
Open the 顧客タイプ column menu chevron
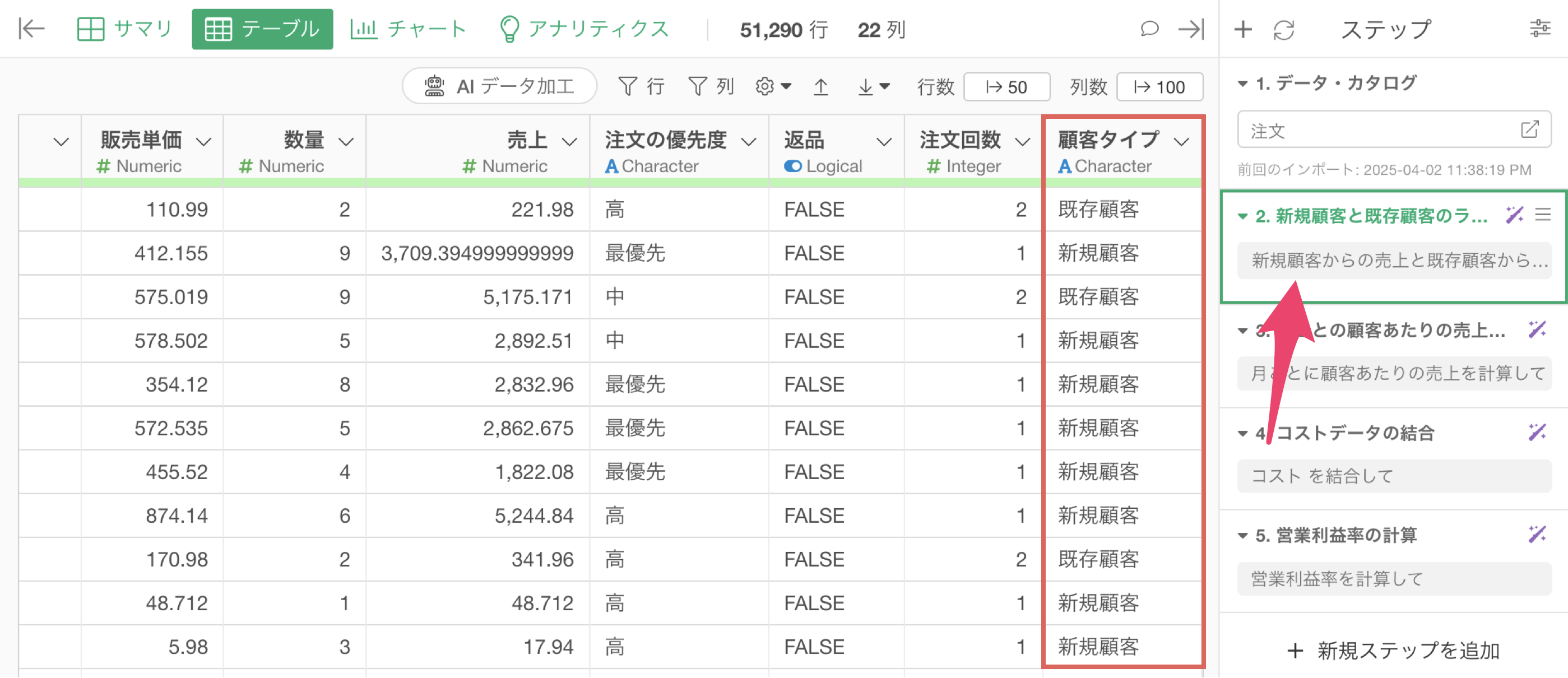coord(1181,142)
